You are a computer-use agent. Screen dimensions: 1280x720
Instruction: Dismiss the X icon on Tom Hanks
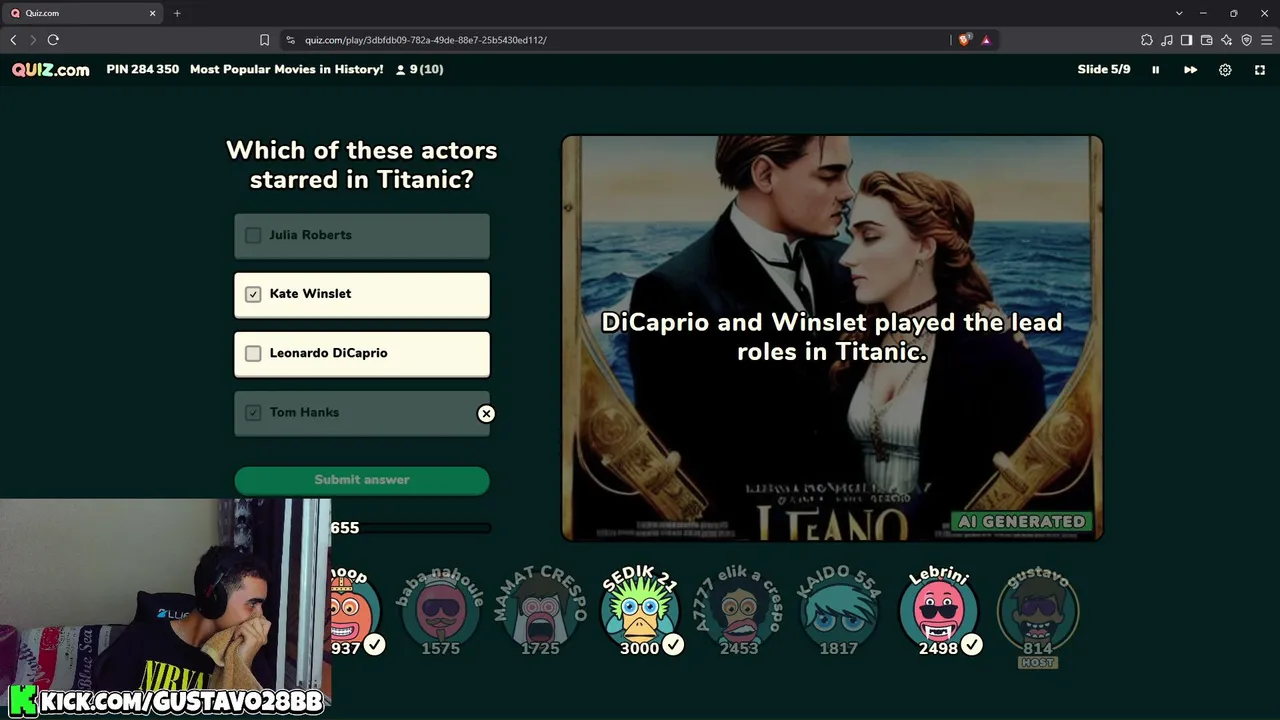click(x=486, y=413)
